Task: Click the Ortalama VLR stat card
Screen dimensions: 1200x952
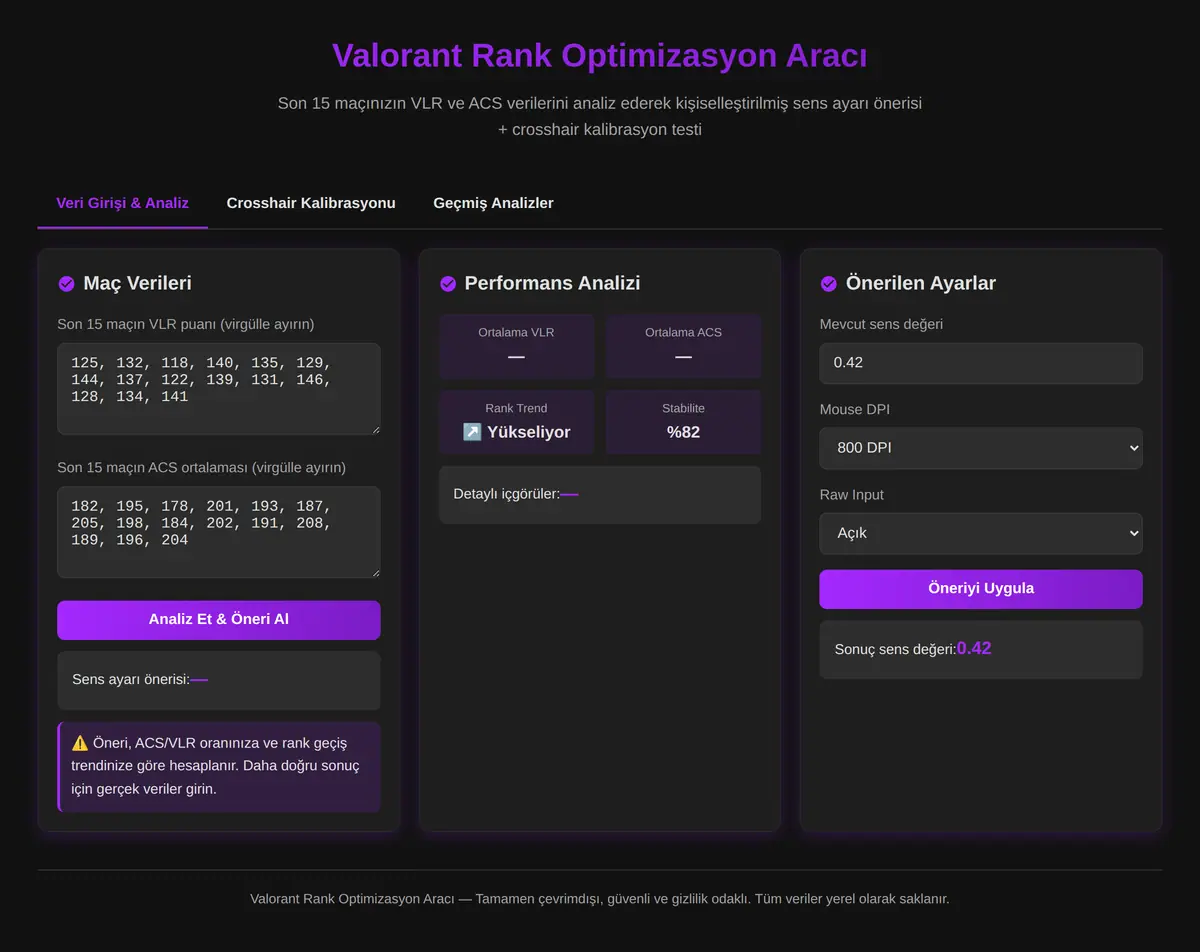Action: click(x=516, y=346)
